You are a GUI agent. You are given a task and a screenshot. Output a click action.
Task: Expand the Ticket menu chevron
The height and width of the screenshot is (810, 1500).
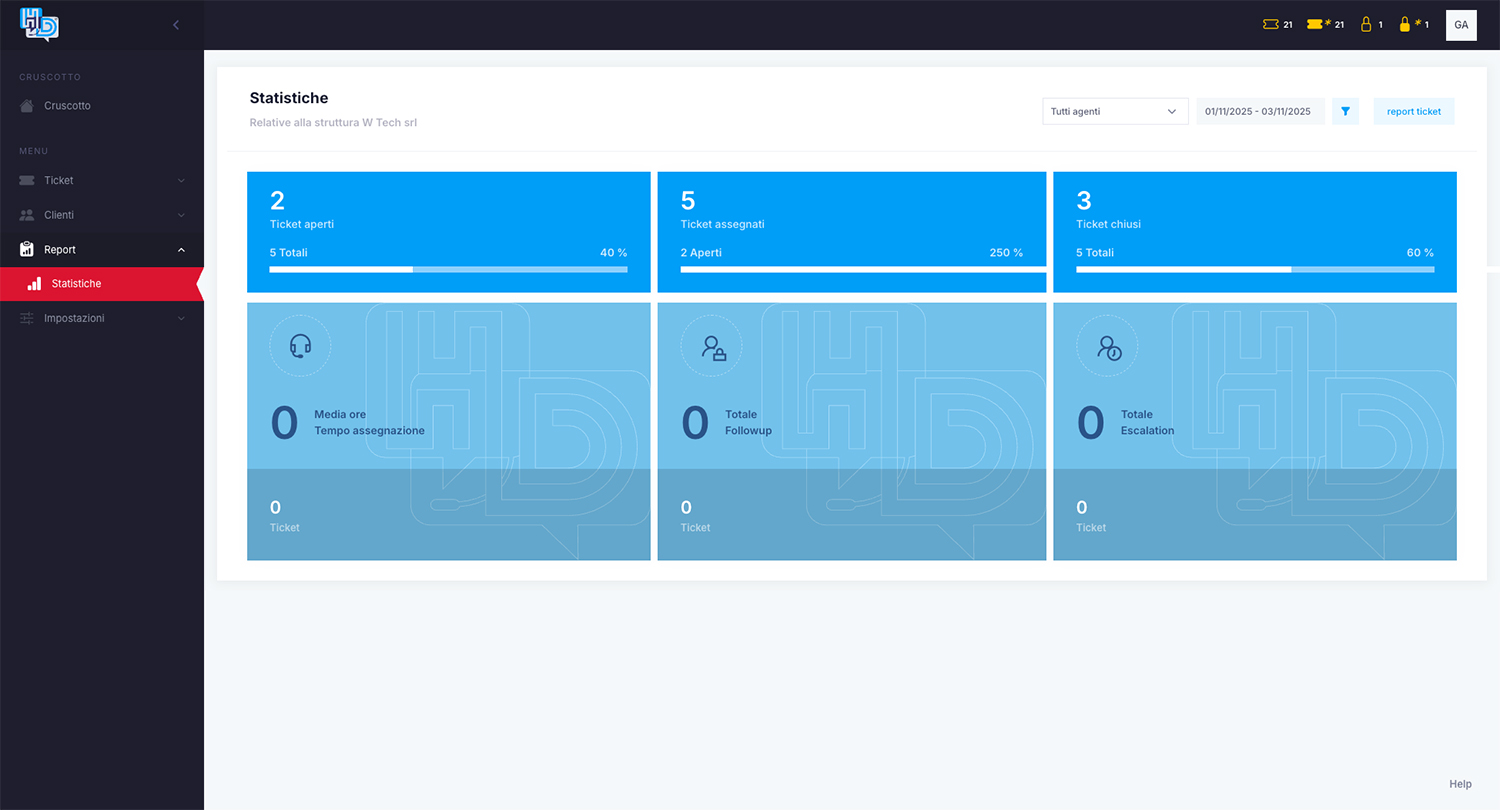pyautogui.click(x=181, y=181)
